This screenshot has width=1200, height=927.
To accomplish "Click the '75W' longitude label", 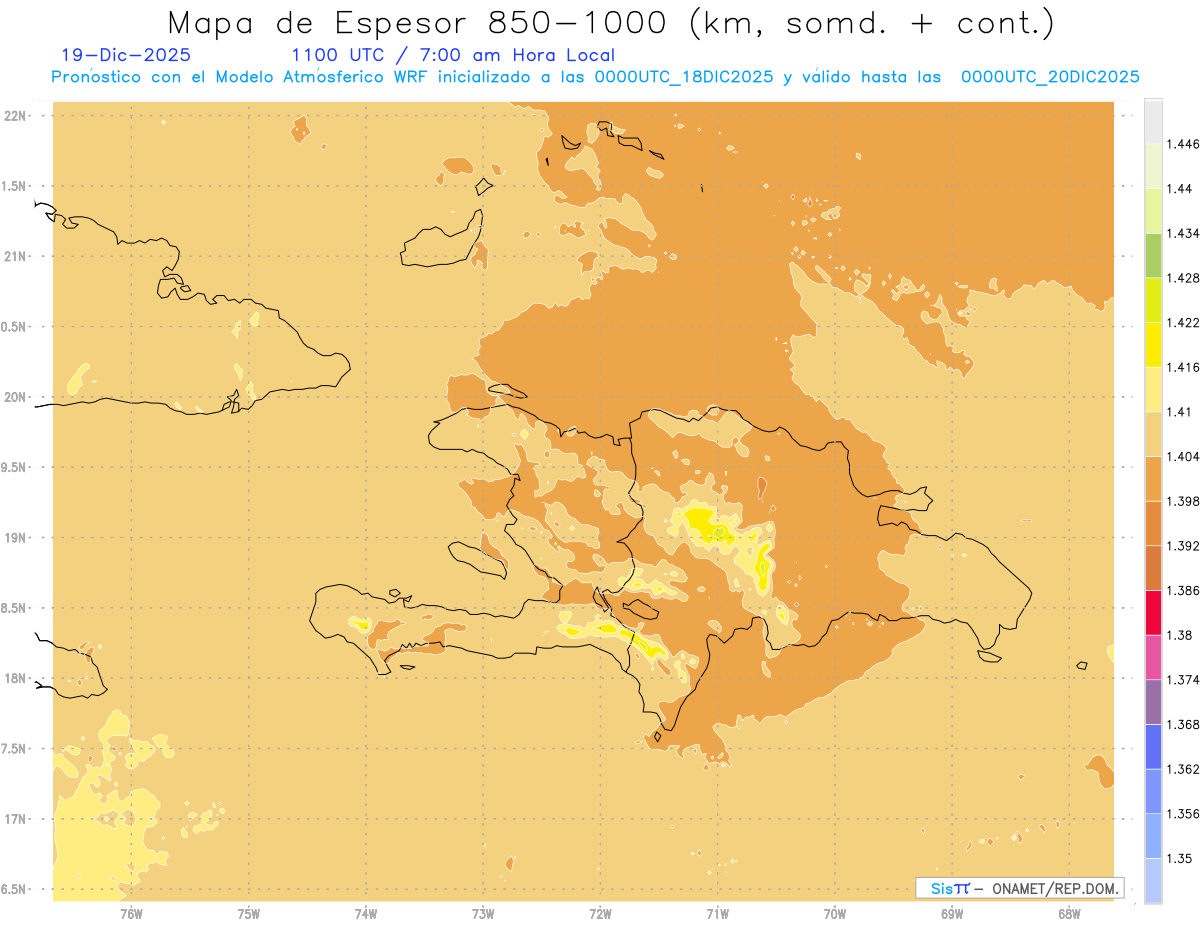I will pos(249,914).
